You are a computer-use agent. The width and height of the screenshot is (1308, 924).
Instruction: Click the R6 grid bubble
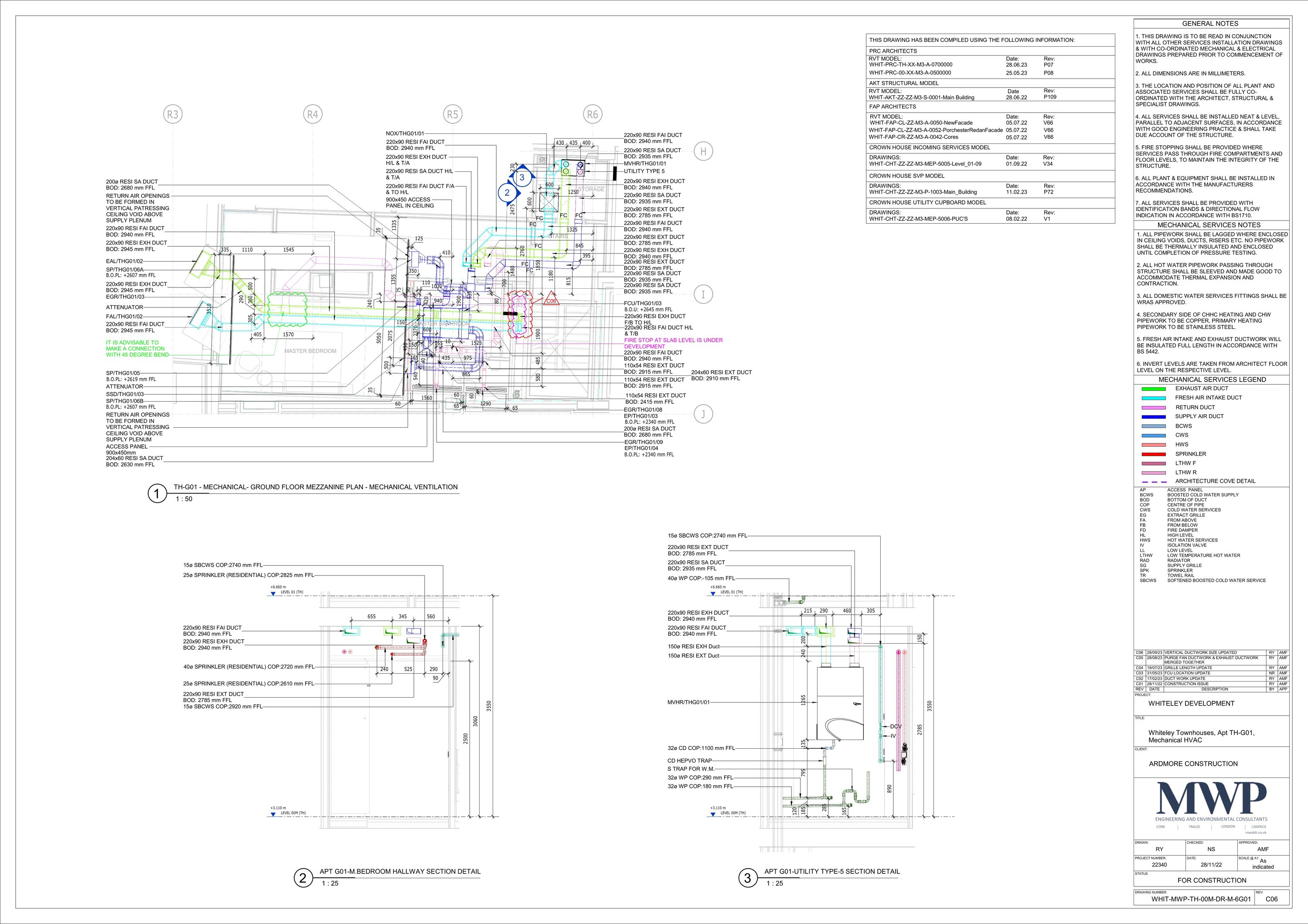tap(593, 115)
